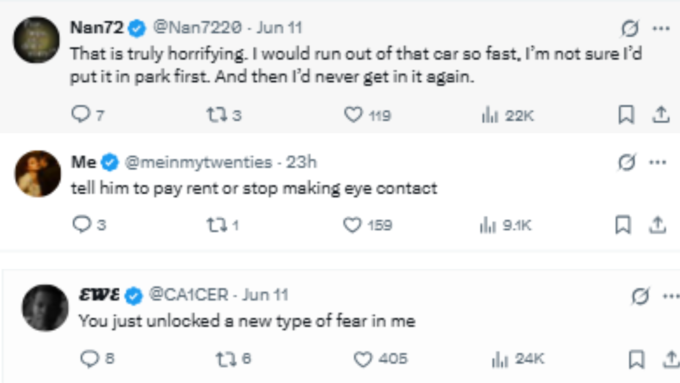Share the tweet from Me

tap(658, 225)
